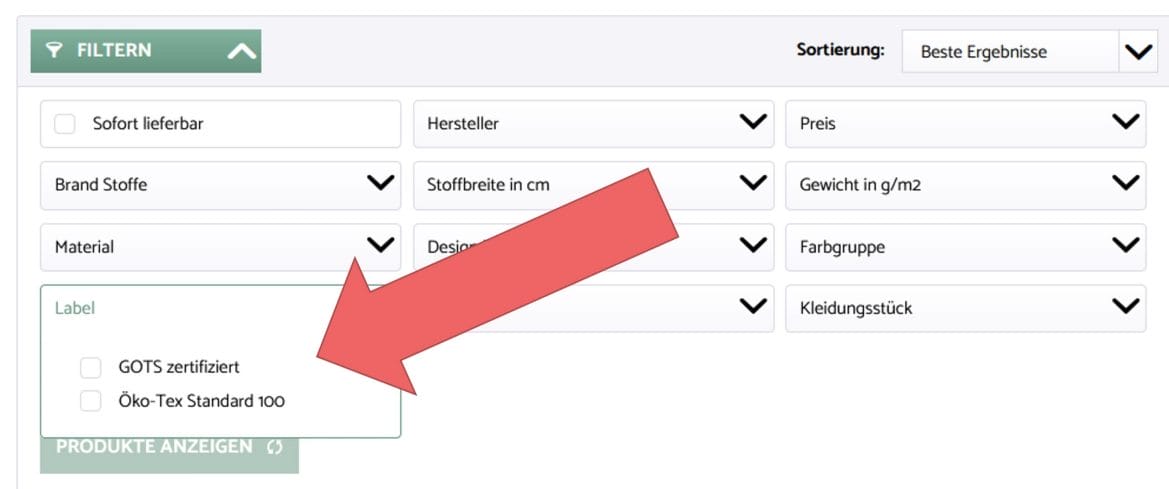Screen dimensions: 1169x489
Task: Click the Sofort lieferbar filter box
Action: pos(219,124)
